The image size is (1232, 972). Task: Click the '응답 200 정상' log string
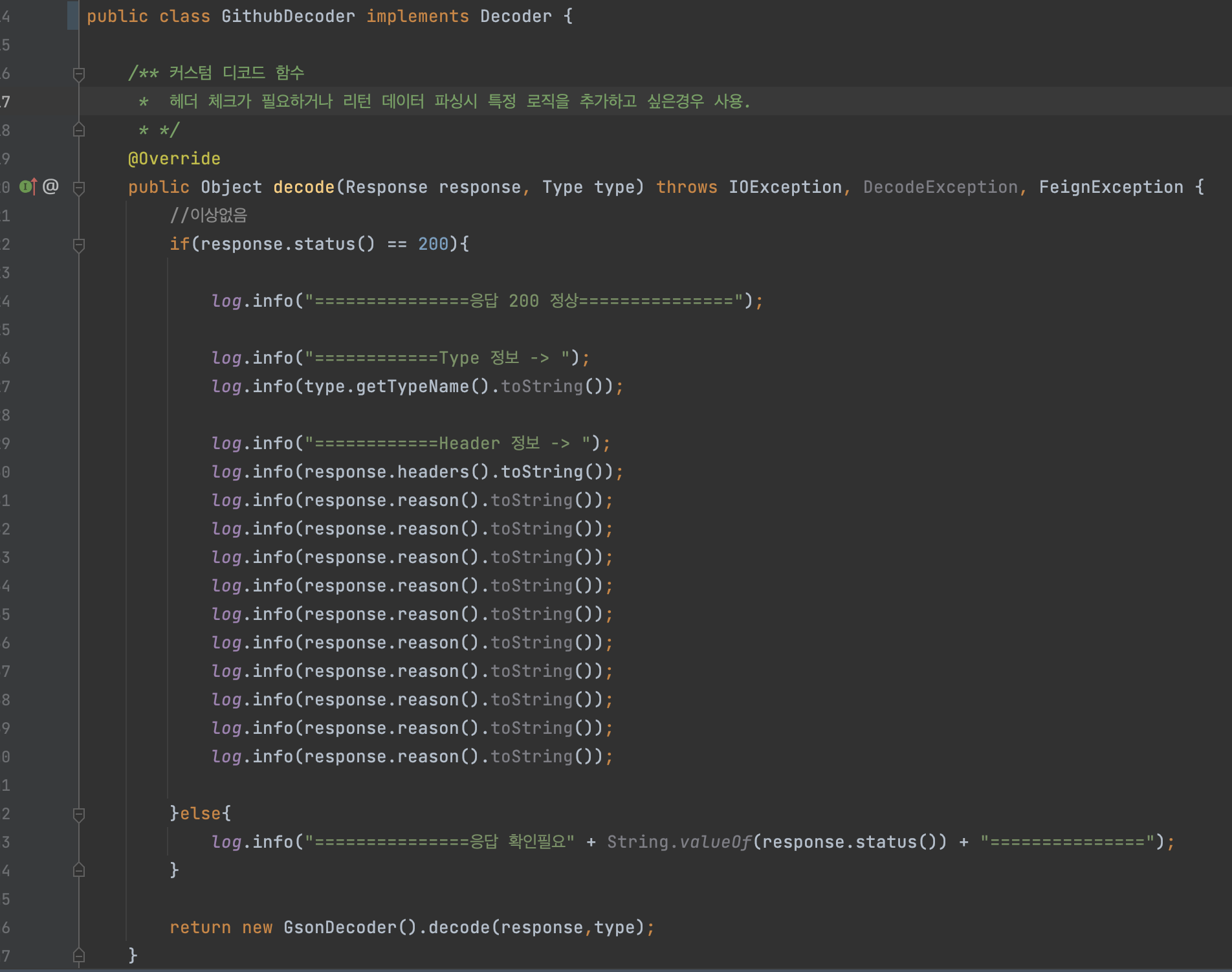(523, 301)
